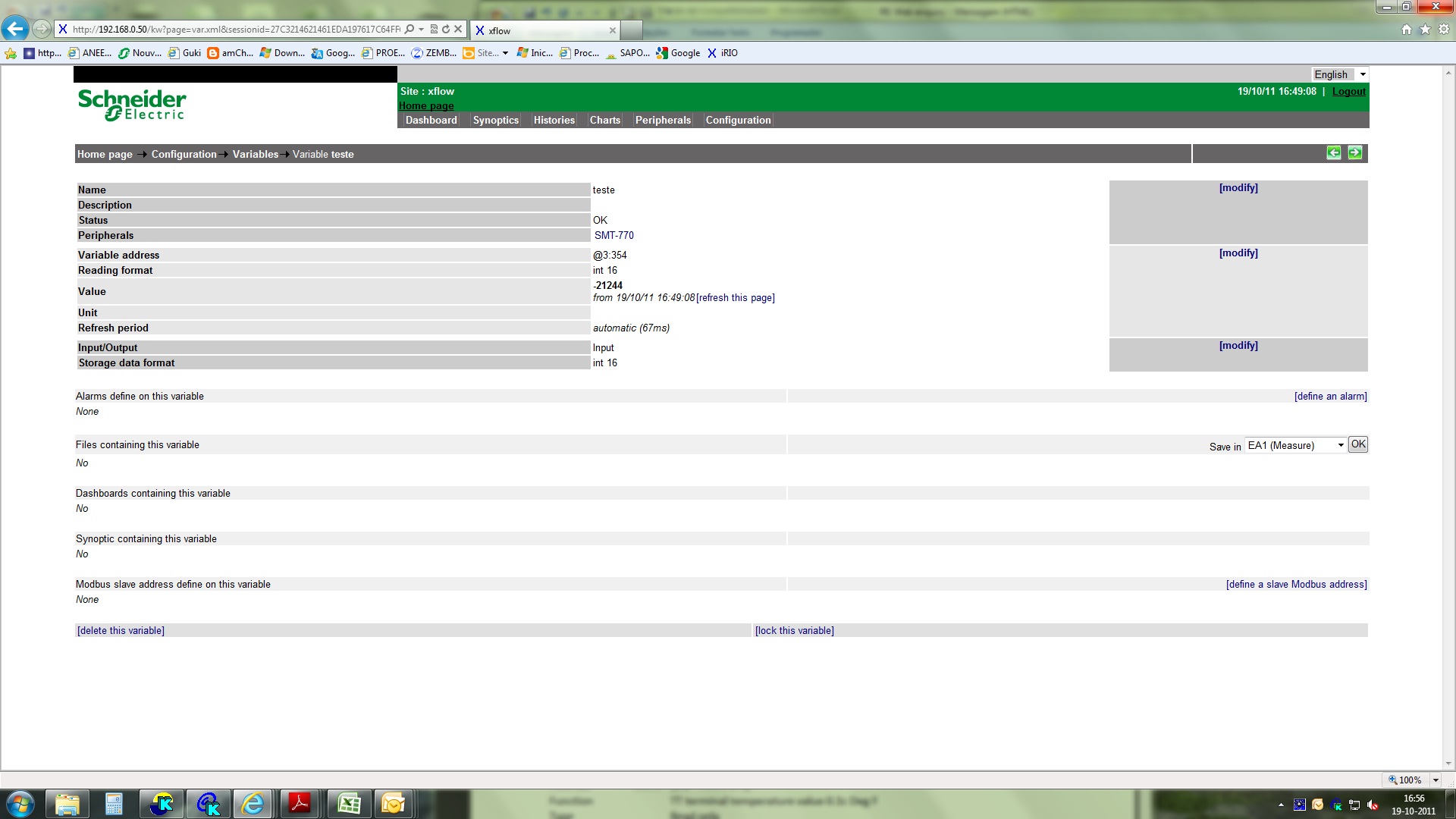Click the green next variable arrow icon
1456x819 pixels.
[x=1355, y=153]
